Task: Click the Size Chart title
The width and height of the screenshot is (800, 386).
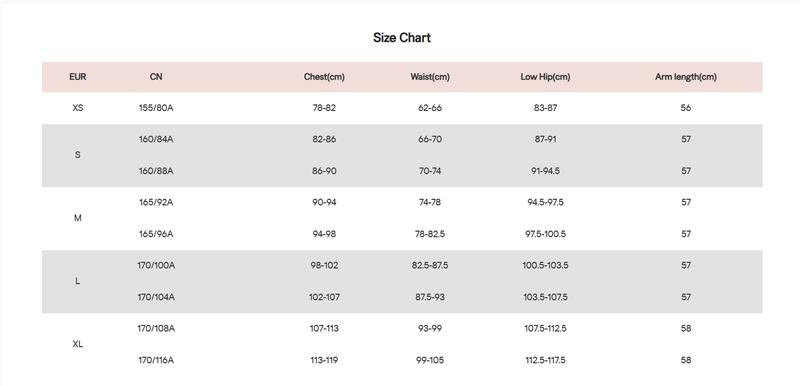Action: tap(402, 38)
